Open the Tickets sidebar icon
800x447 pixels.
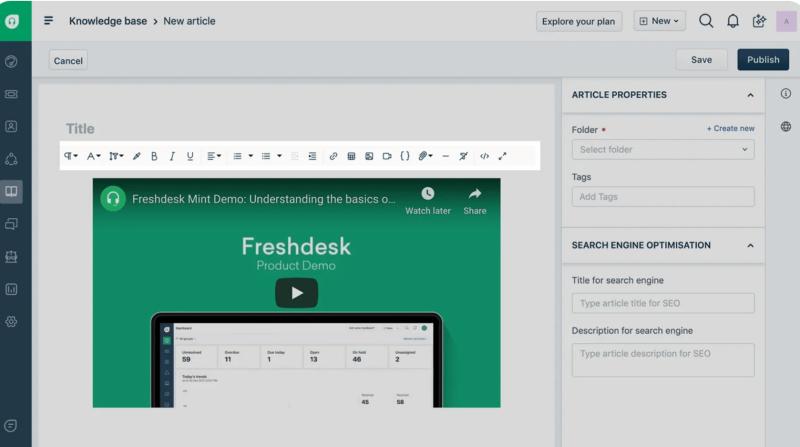click(x=11, y=94)
